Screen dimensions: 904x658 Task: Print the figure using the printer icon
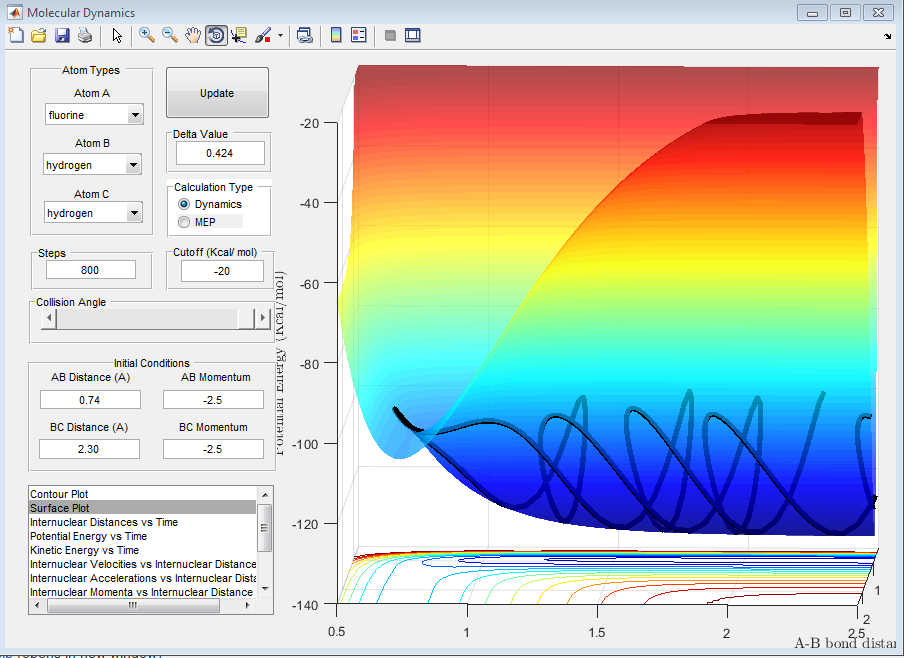85,36
